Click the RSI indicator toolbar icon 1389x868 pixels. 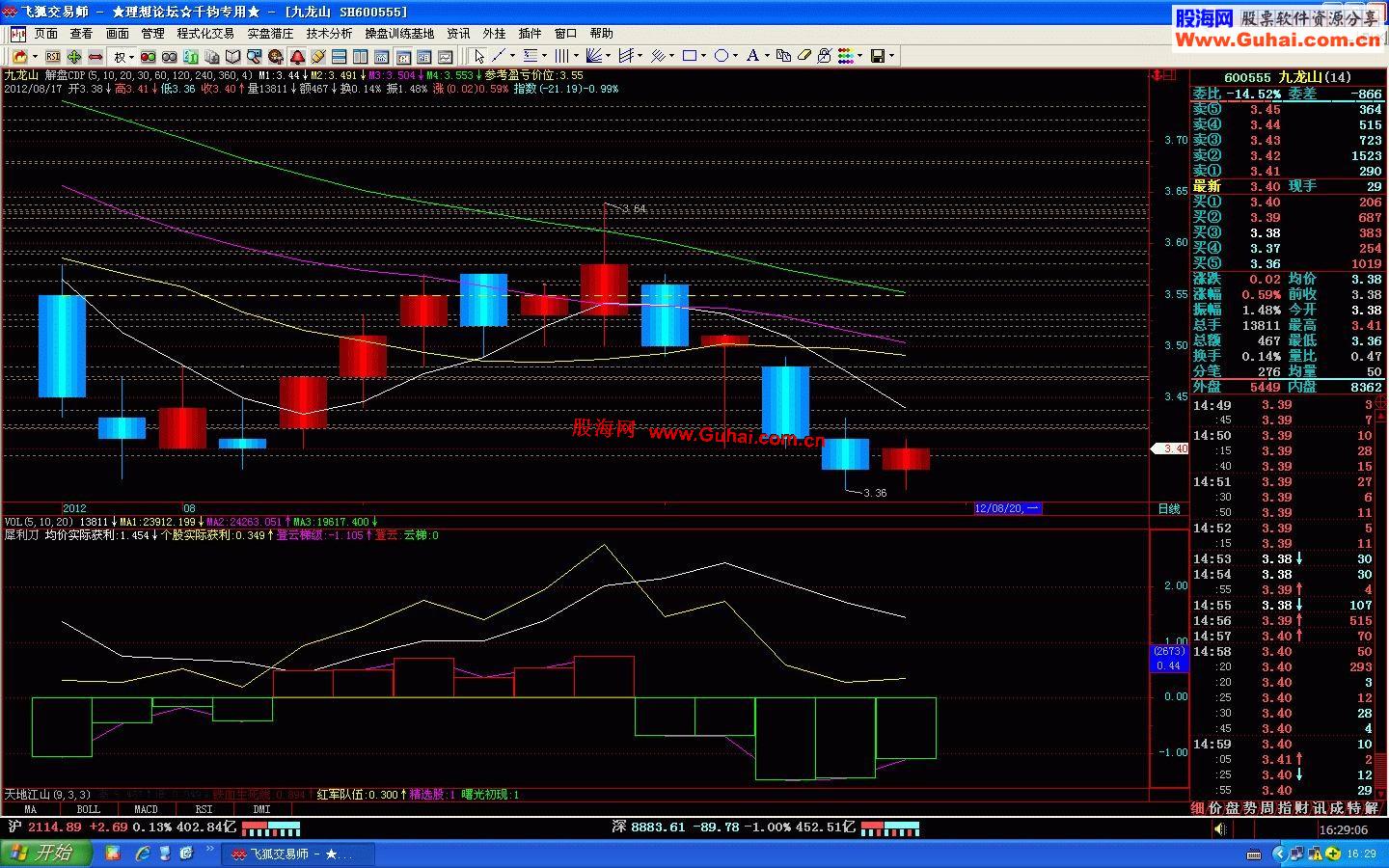[53, 57]
